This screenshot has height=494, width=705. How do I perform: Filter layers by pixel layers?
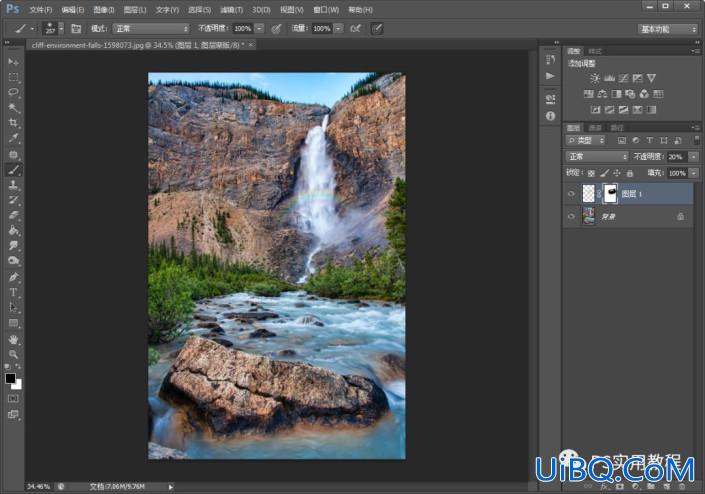[x=621, y=141]
